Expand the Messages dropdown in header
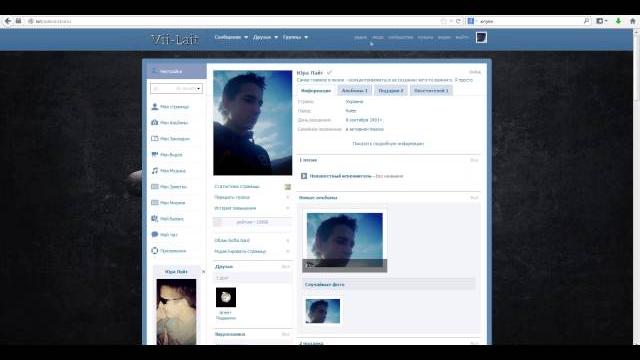The image size is (640, 360). (x=231, y=37)
